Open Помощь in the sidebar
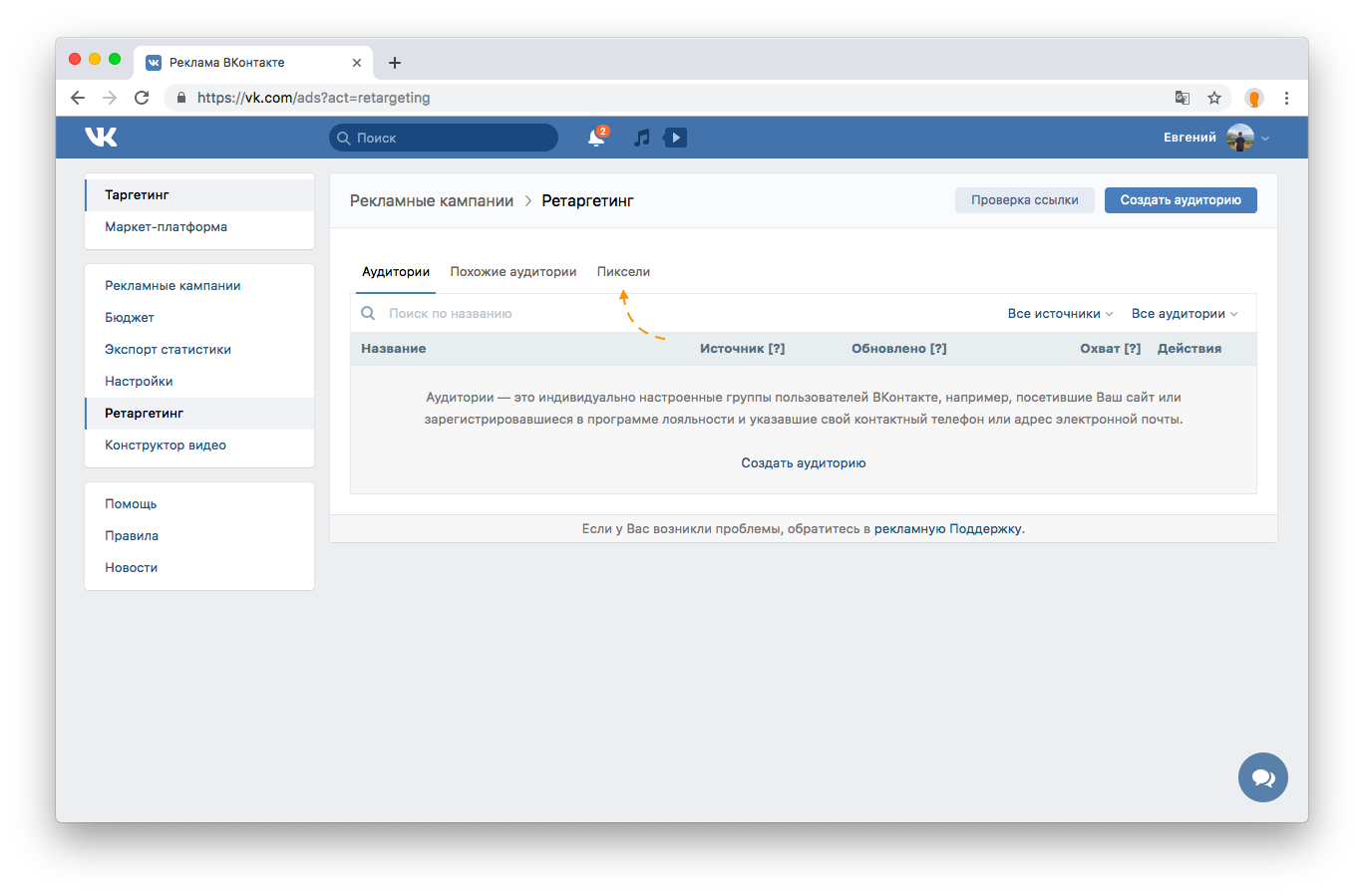Screen dimensions: 1364x896 tap(199, 504)
